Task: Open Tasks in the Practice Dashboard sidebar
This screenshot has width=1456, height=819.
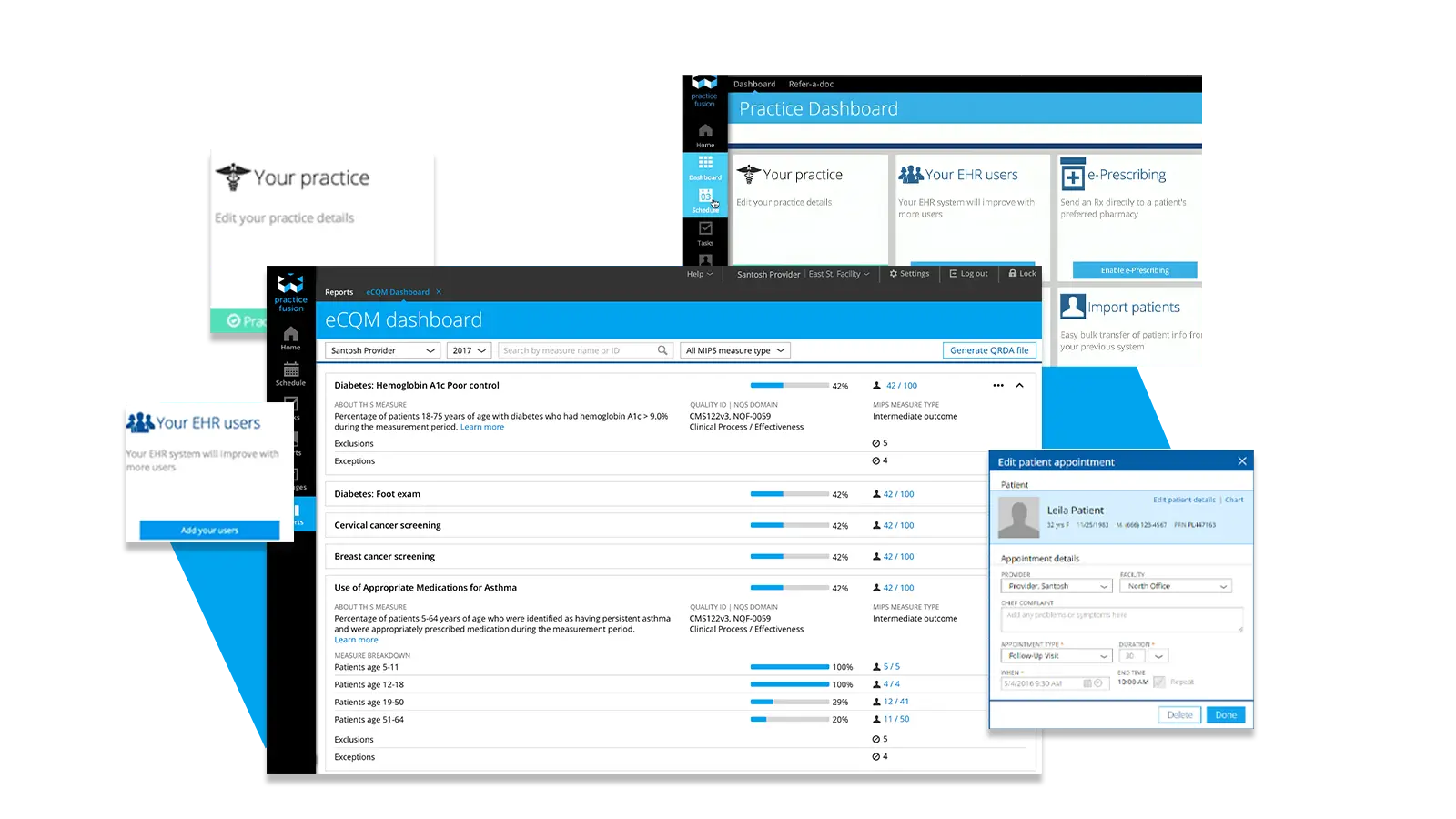Action: (x=705, y=233)
